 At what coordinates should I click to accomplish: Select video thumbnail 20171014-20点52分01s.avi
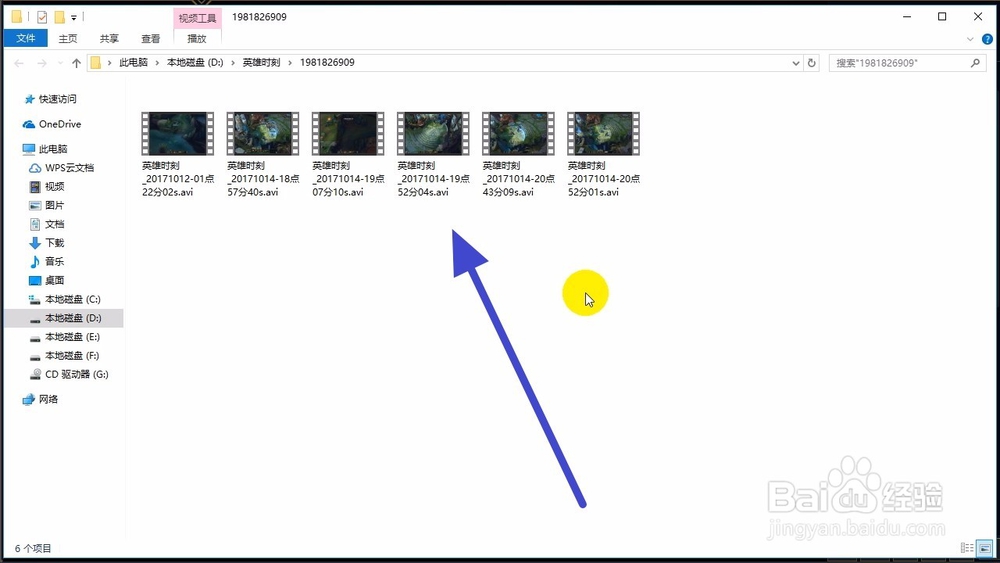click(x=603, y=134)
